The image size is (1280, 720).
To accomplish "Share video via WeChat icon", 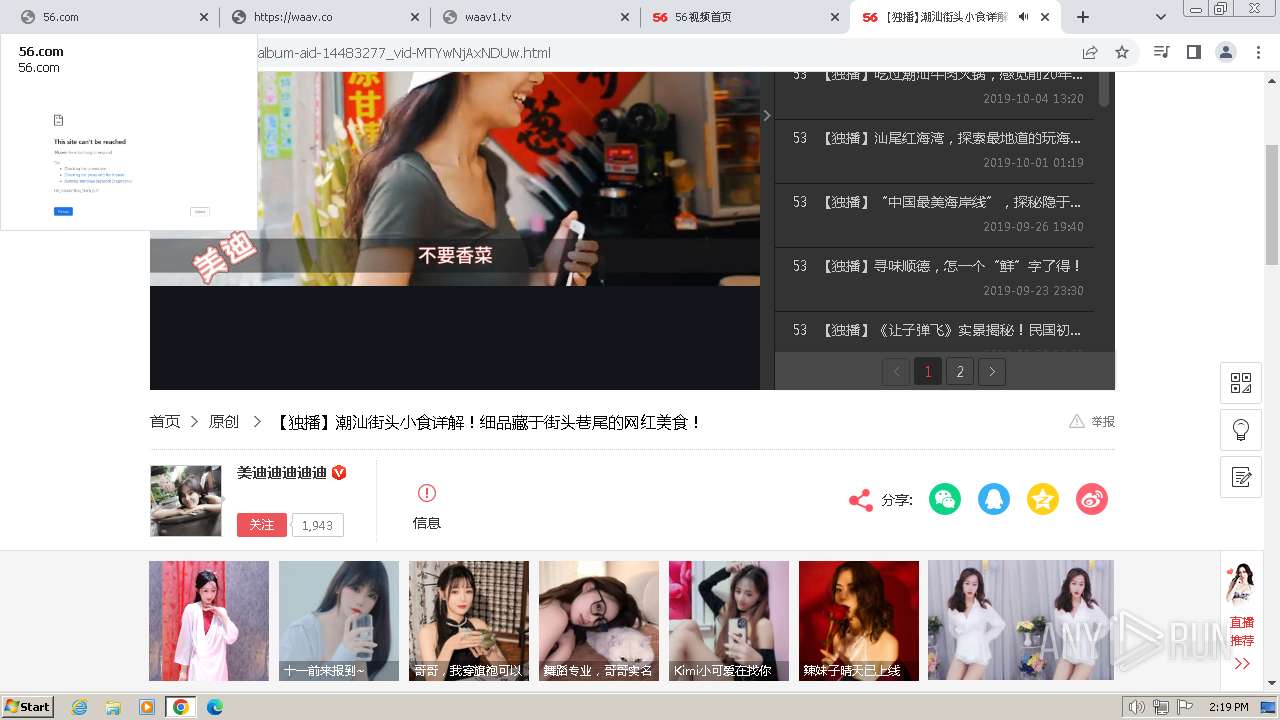I will point(945,499).
